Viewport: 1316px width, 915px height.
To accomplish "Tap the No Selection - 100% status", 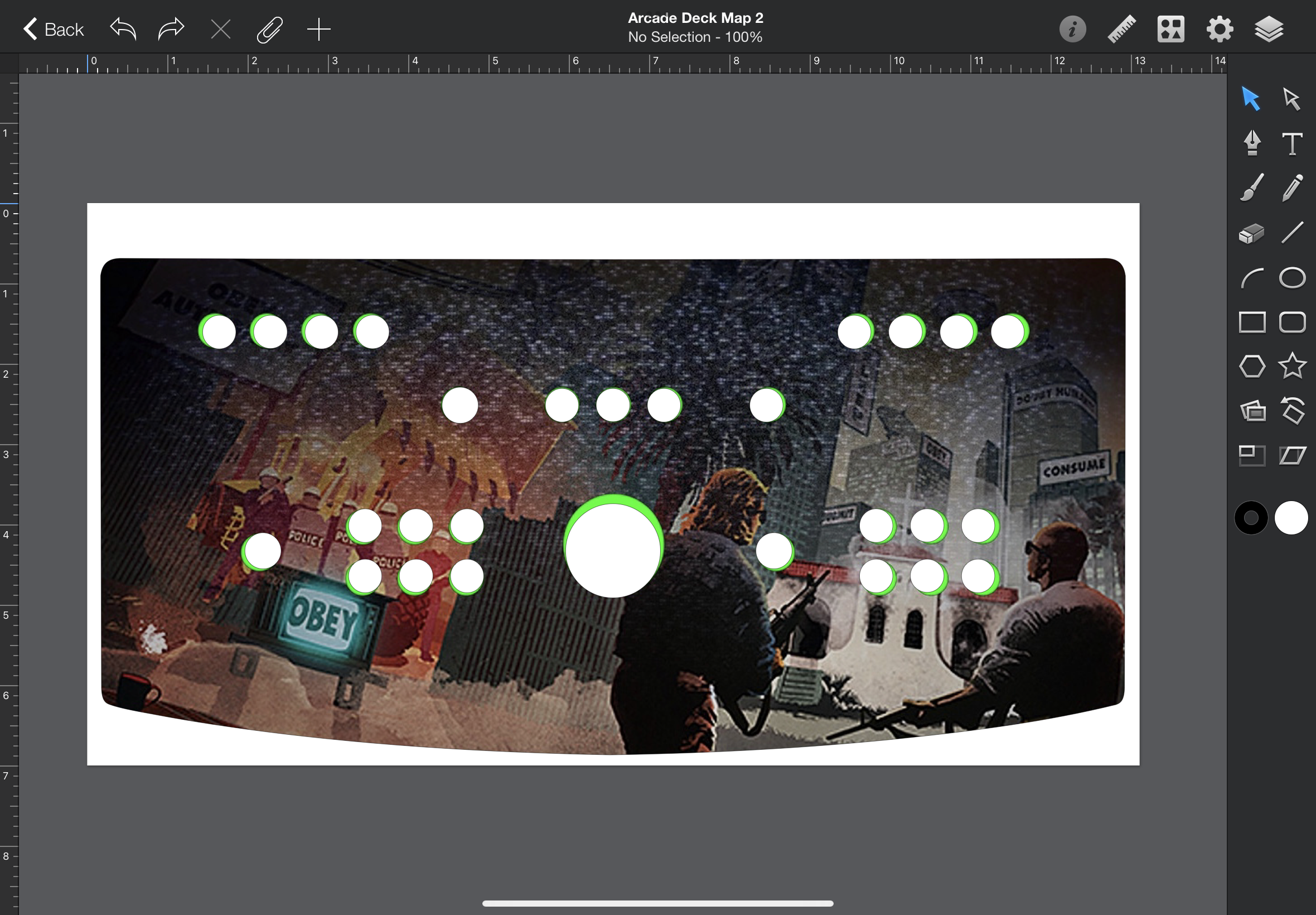I will 695,37.
